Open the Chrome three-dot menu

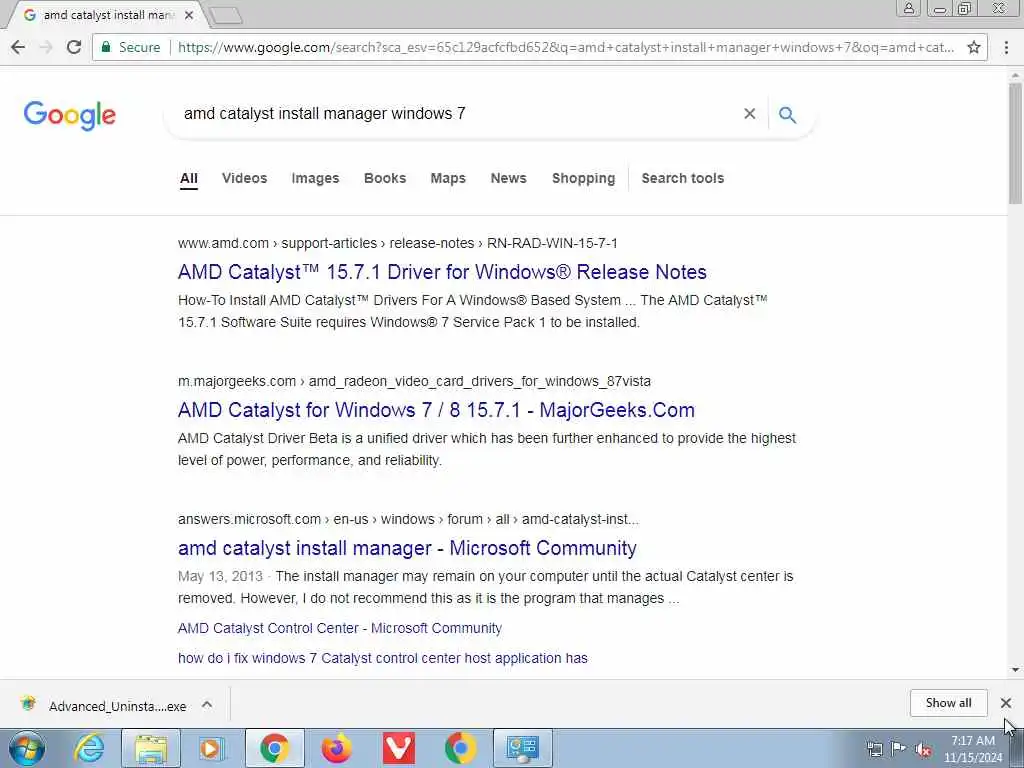[1006, 47]
